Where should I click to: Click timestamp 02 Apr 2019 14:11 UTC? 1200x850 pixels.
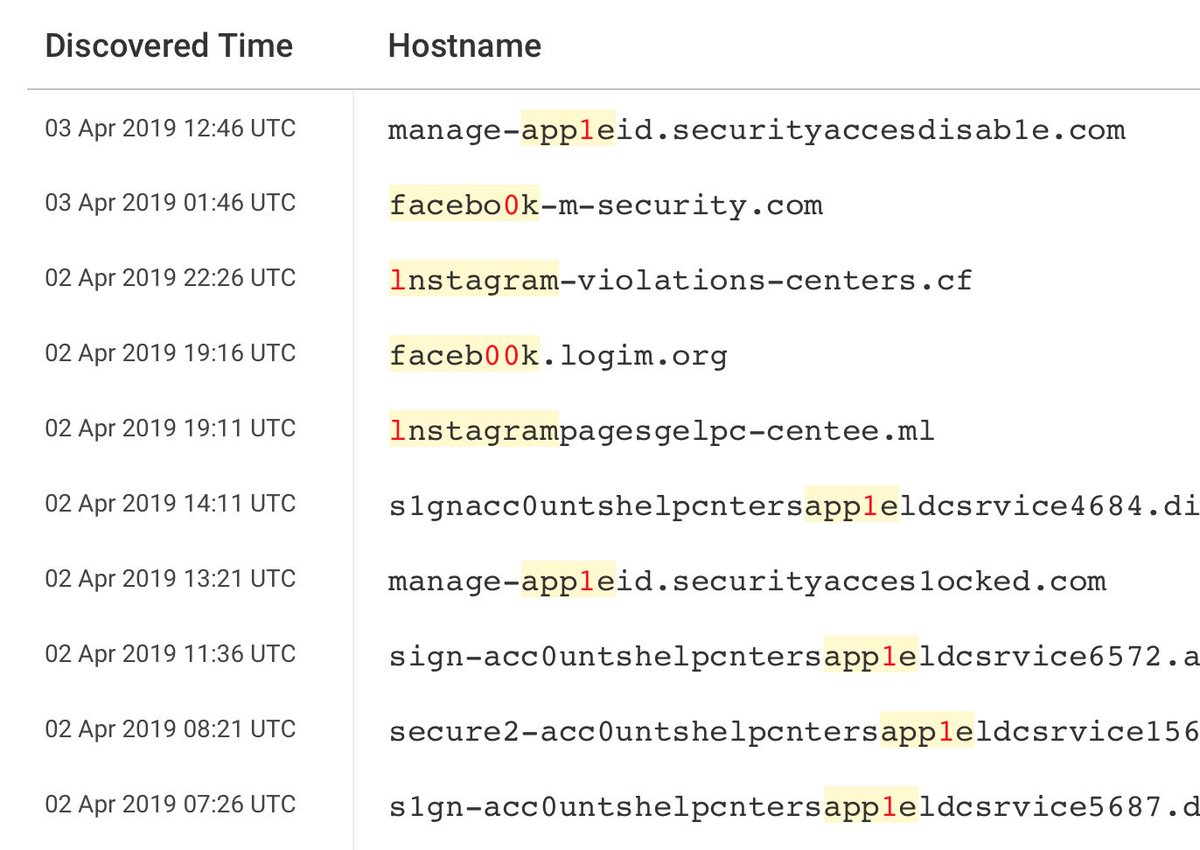(x=171, y=503)
